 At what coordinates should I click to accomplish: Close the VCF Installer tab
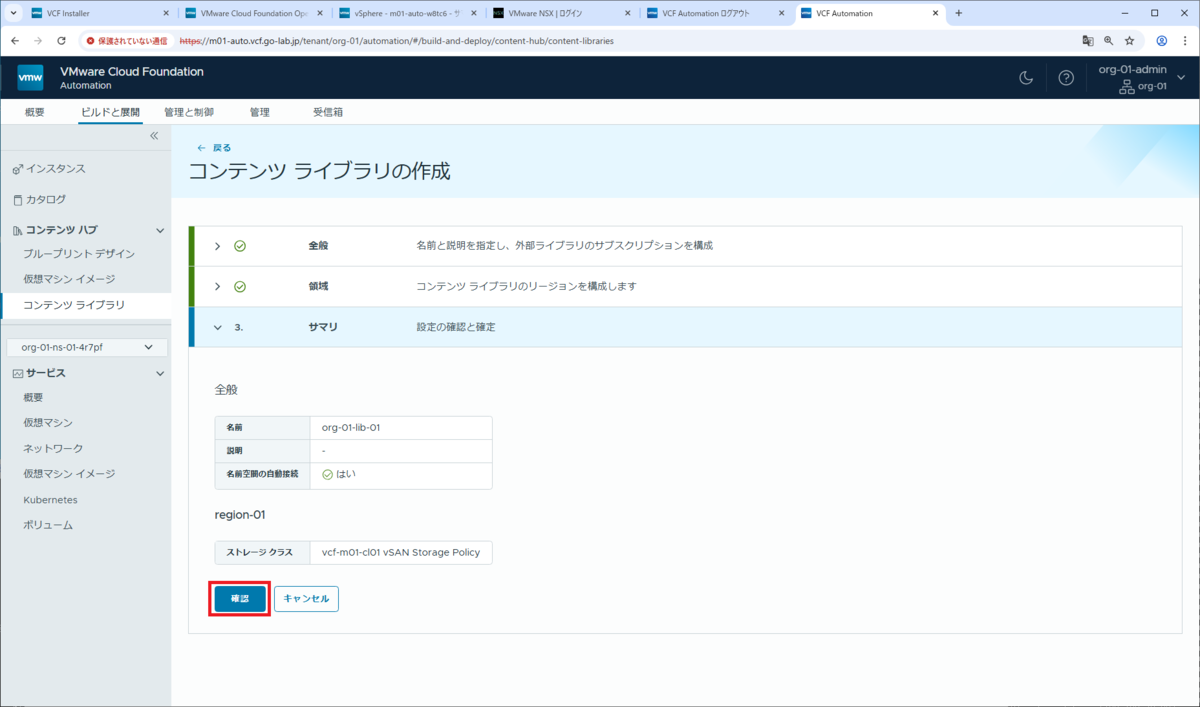(x=165, y=13)
